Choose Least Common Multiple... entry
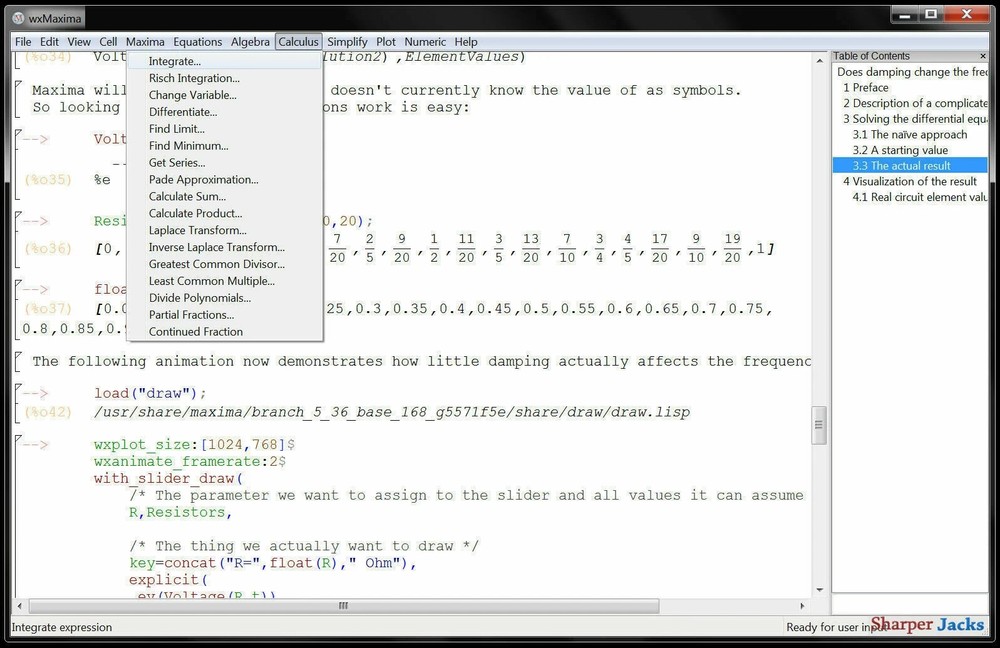 (x=224, y=281)
